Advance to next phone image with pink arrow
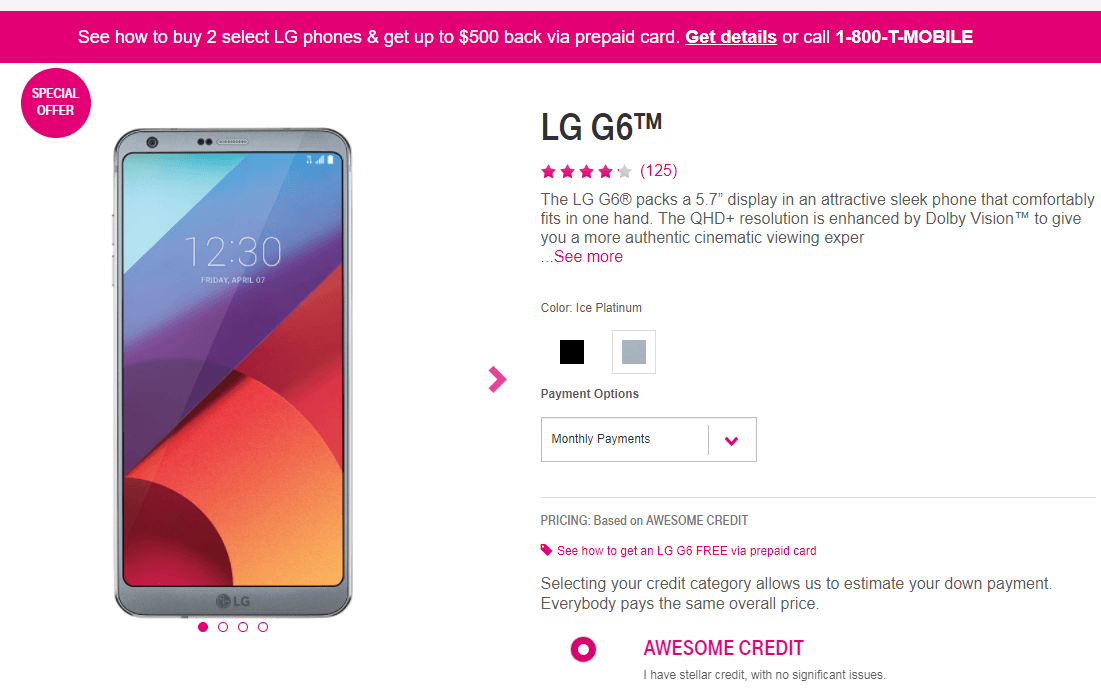1101x691 pixels. pos(497,379)
